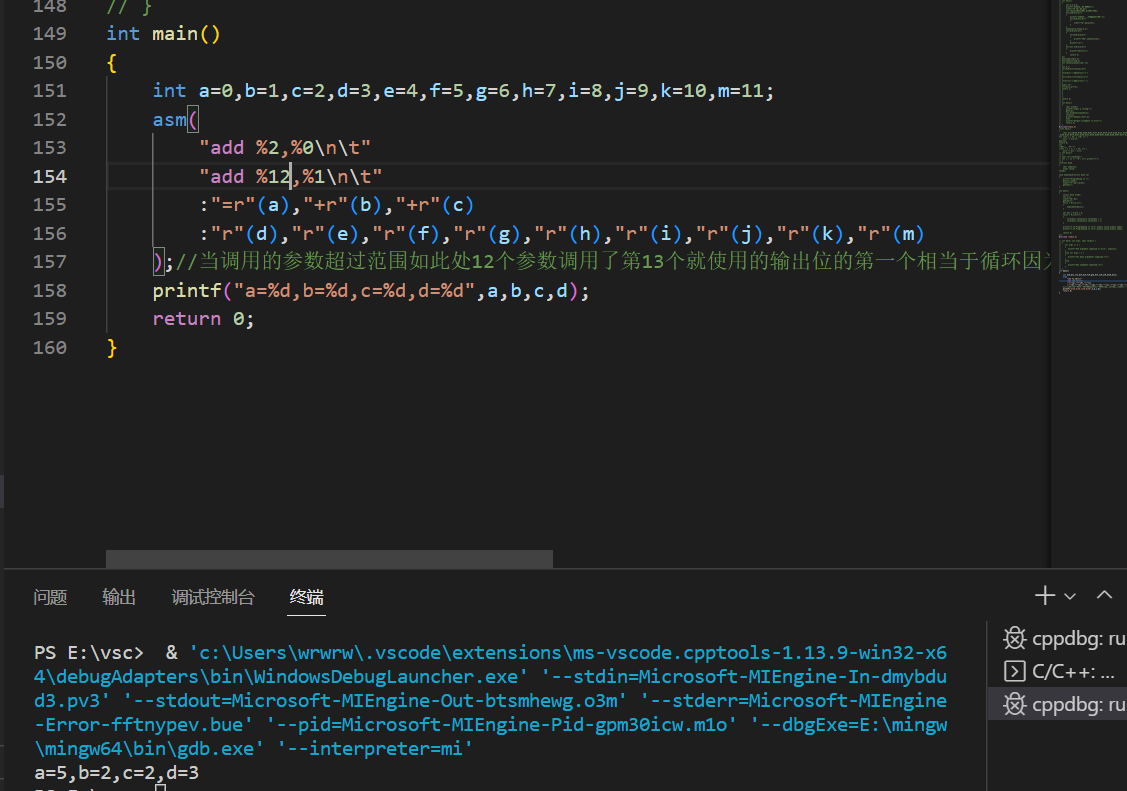Select the 终端 tab
Image resolution: width=1127 pixels, height=791 pixels.
(306, 597)
